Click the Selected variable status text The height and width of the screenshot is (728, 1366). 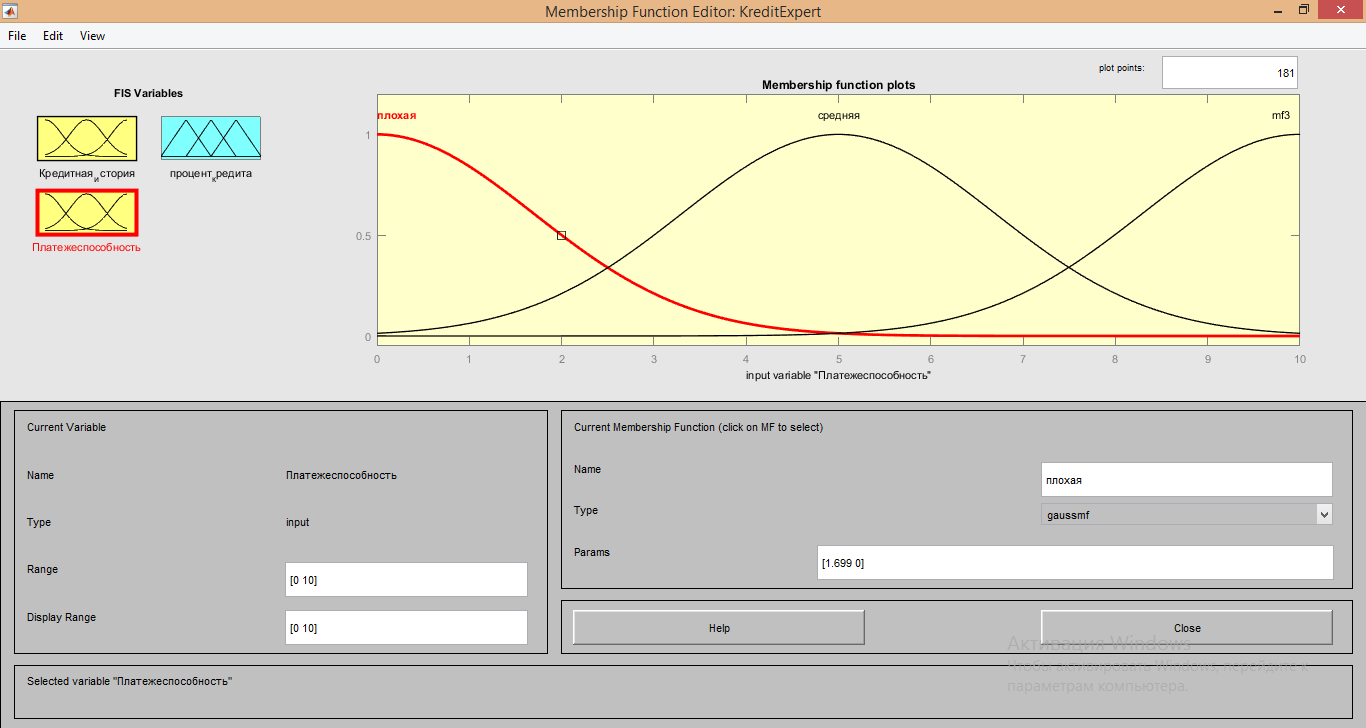point(129,681)
